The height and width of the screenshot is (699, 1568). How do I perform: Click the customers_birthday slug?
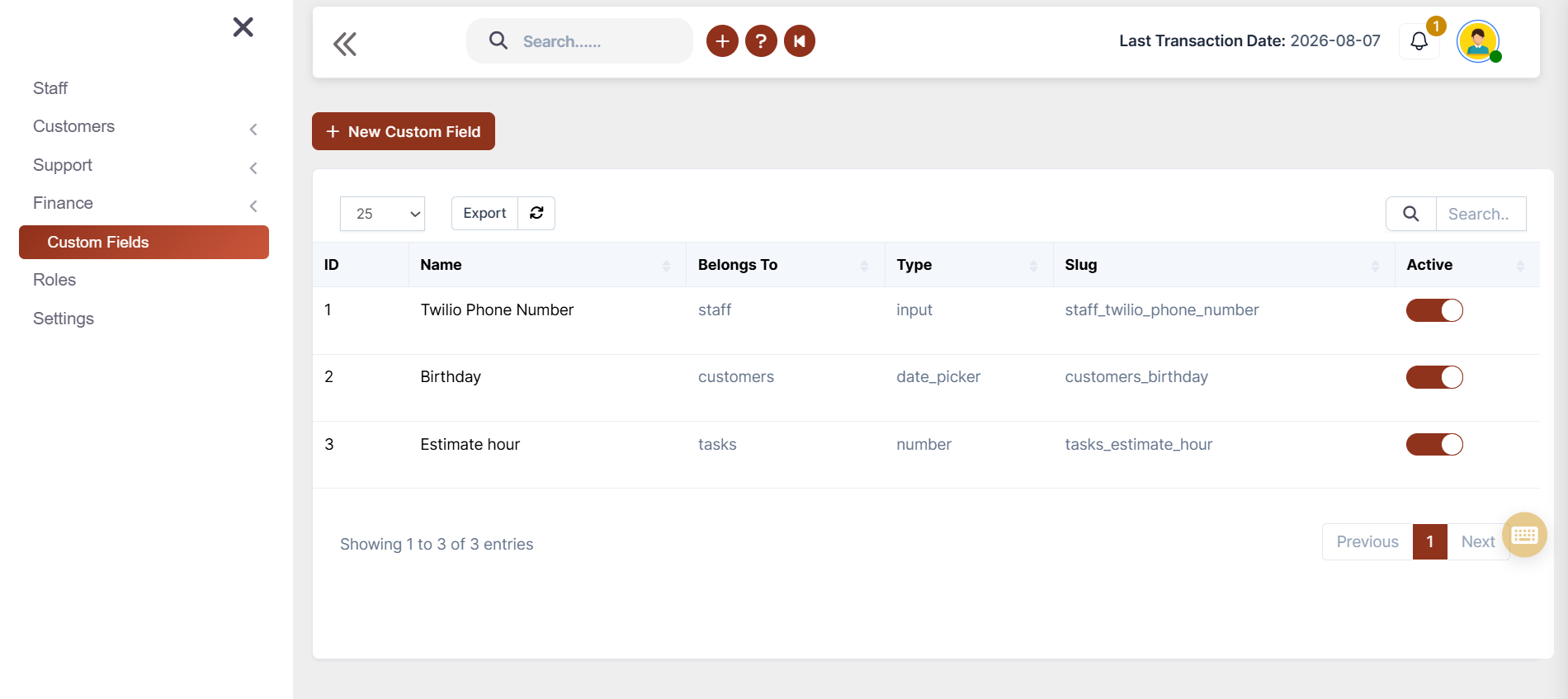[x=1136, y=377]
